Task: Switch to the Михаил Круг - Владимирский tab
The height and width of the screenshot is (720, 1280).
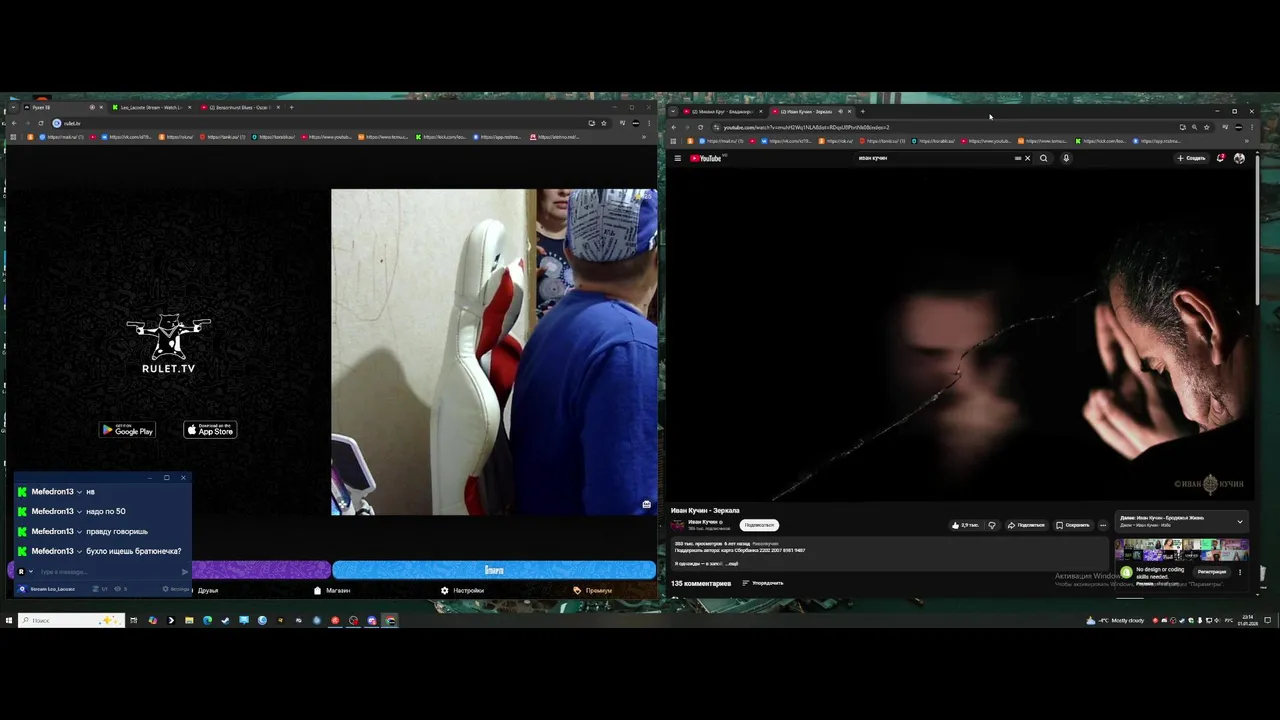Action: [723, 111]
